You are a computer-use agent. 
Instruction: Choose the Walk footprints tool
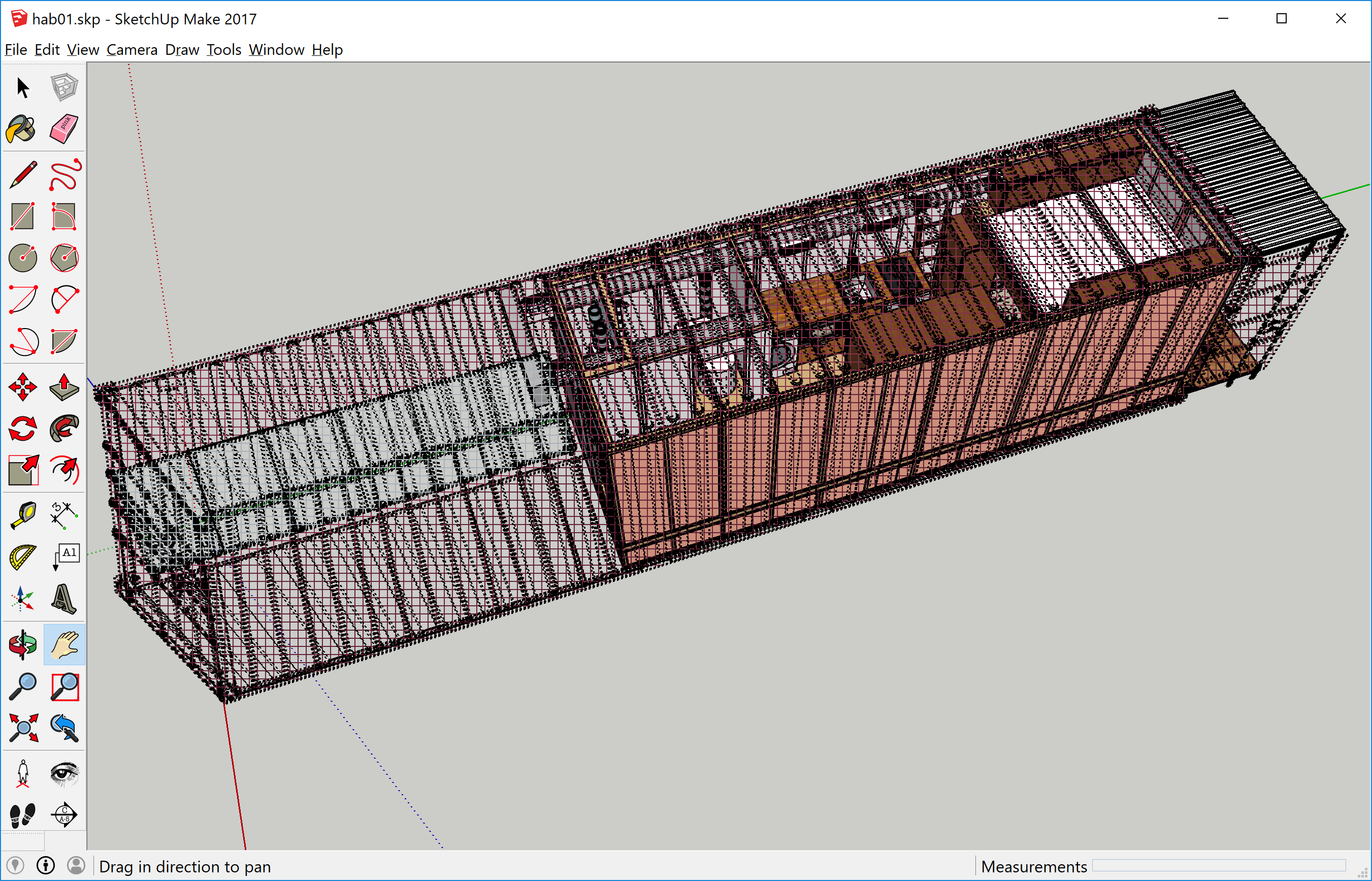[23, 815]
